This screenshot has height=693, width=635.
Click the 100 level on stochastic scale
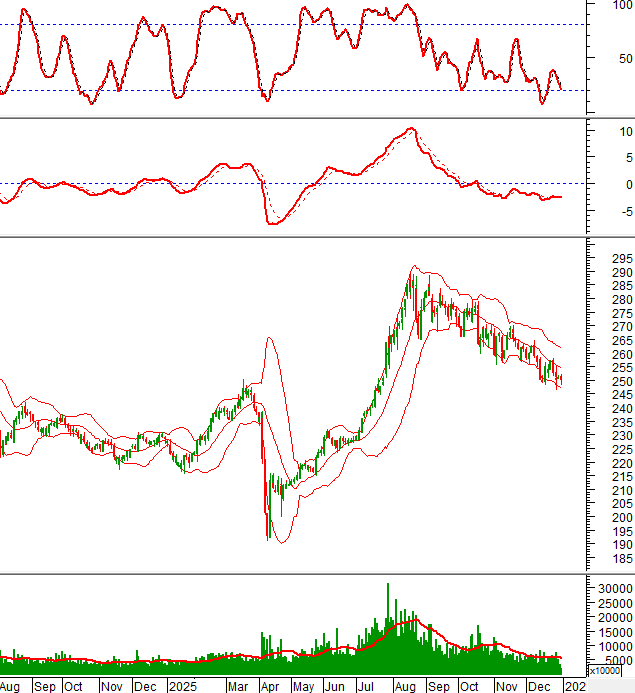coord(620,6)
